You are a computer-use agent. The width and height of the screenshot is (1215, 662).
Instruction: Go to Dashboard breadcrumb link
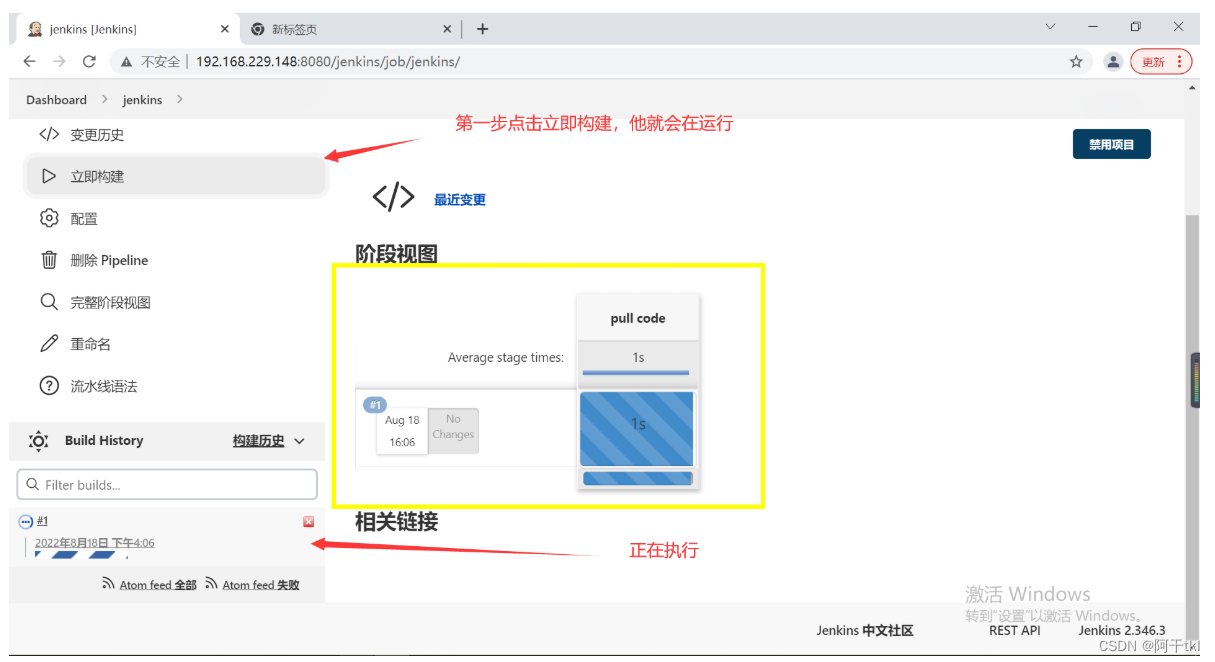pos(56,100)
